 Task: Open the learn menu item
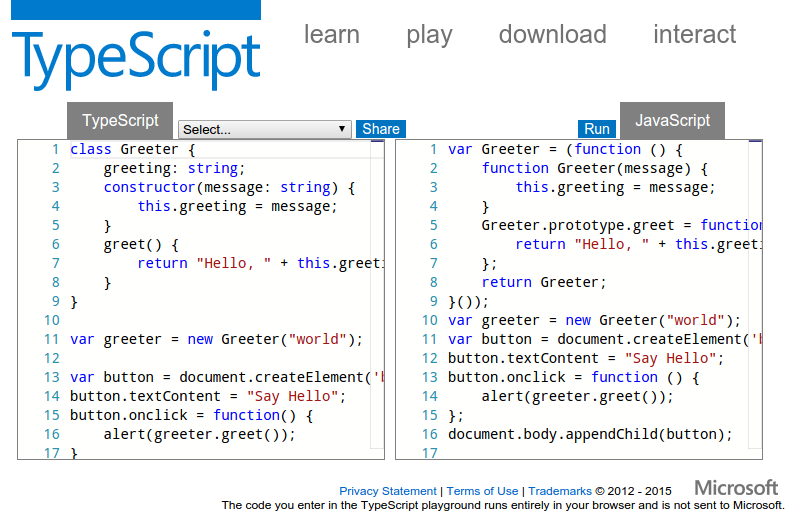coord(332,34)
